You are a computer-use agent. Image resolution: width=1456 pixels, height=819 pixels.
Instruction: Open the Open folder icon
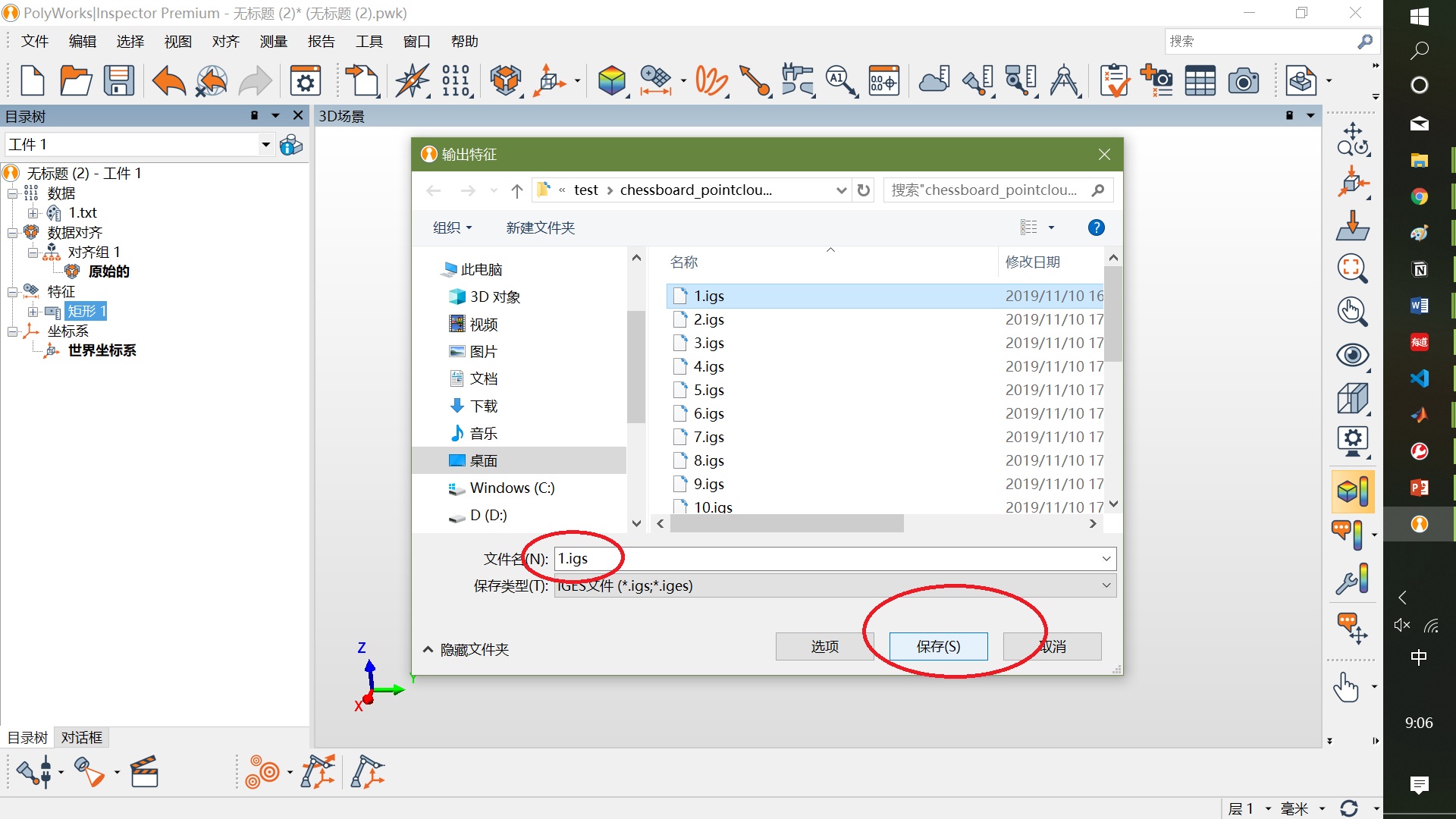76,80
